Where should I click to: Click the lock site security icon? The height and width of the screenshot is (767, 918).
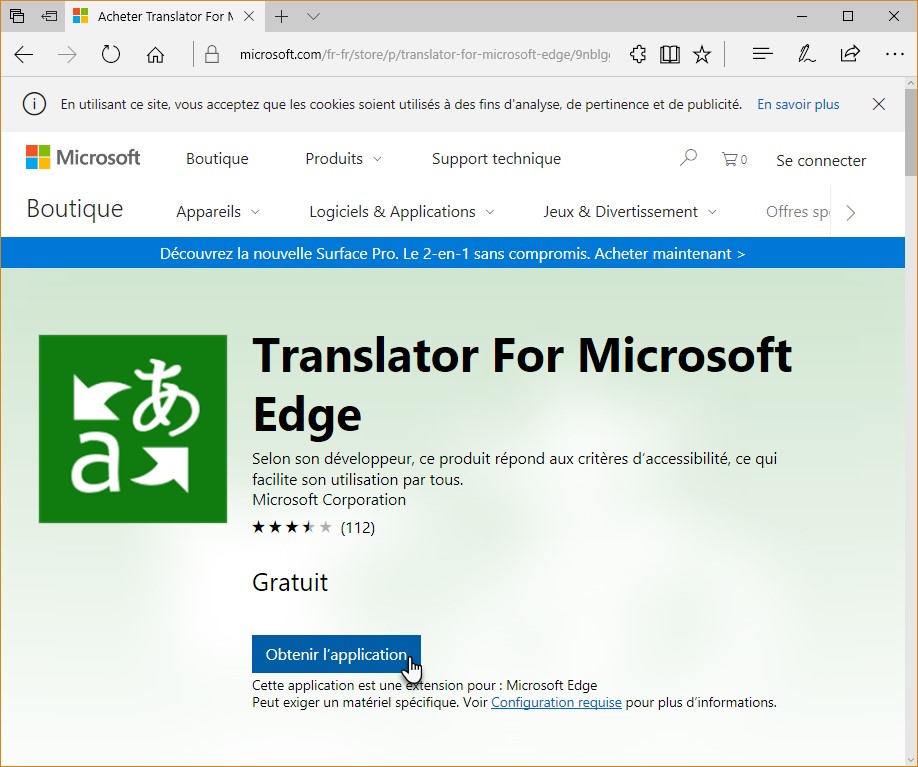pyautogui.click(x=212, y=55)
